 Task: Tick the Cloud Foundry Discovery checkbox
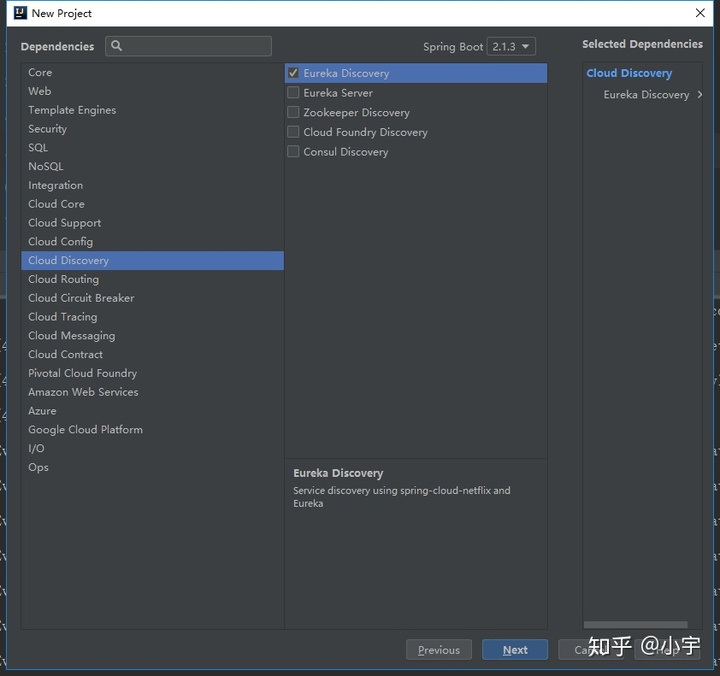coord(293,132)
